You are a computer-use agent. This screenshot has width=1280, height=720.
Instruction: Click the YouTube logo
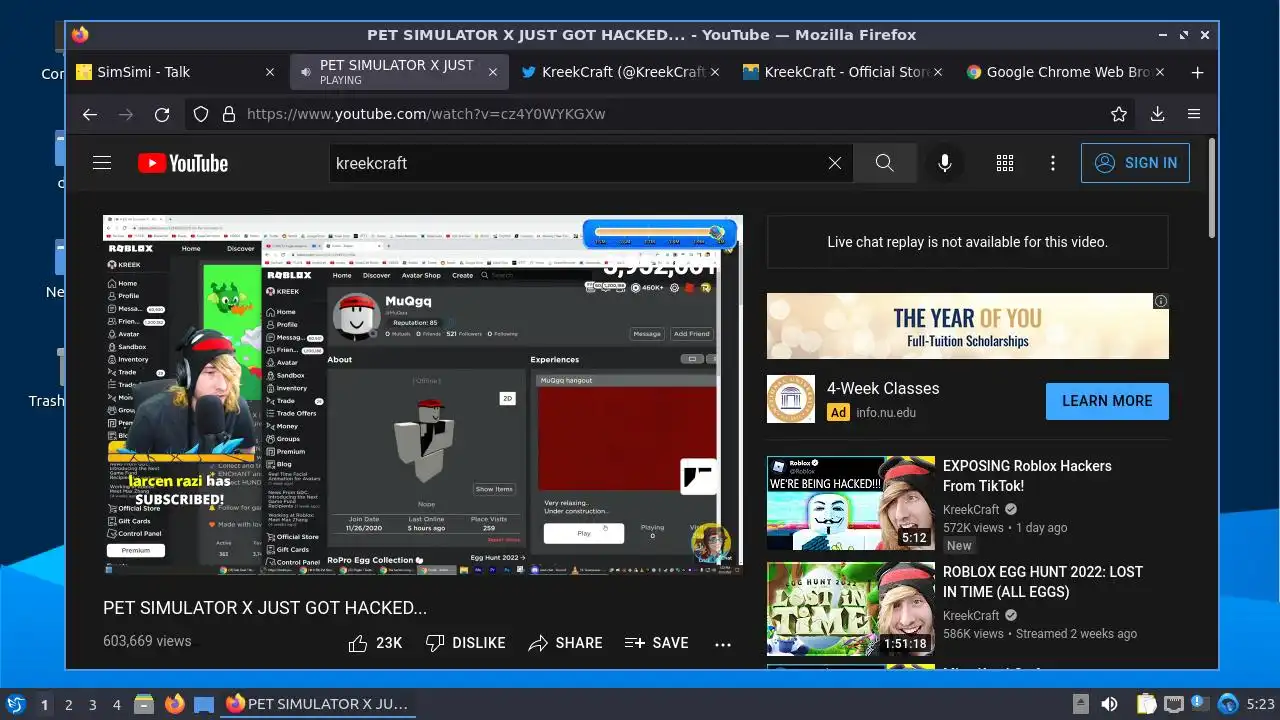click(183, 163)
